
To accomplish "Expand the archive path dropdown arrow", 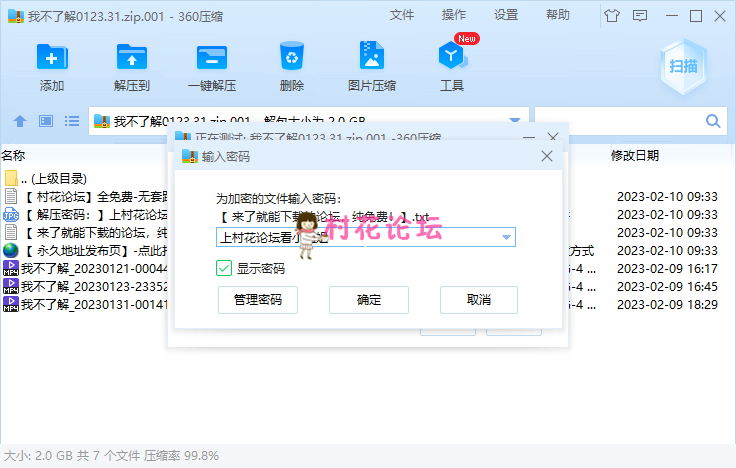I will [515, 119].
